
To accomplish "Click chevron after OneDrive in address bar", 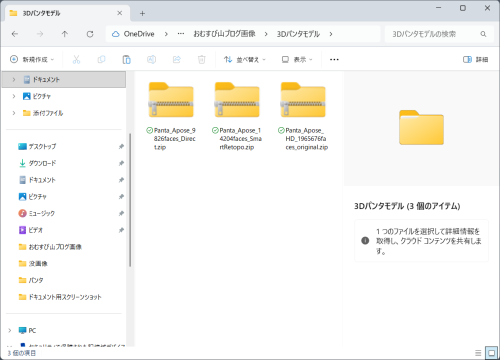I will pyautogui.click(x=166, y=34).
